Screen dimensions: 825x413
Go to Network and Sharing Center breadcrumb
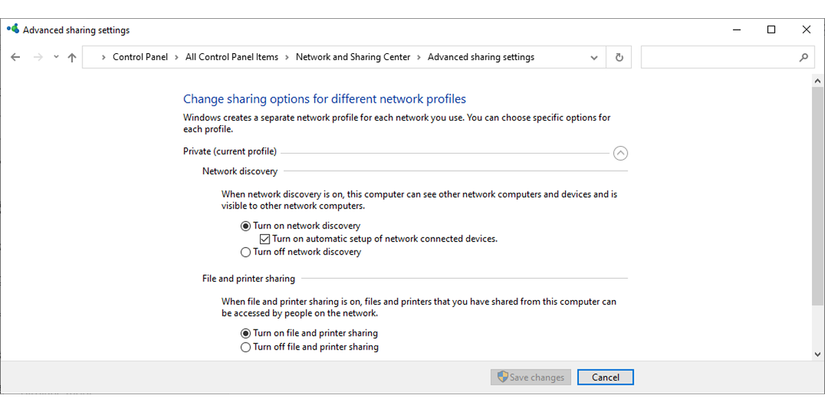click(x=353, y=58)
